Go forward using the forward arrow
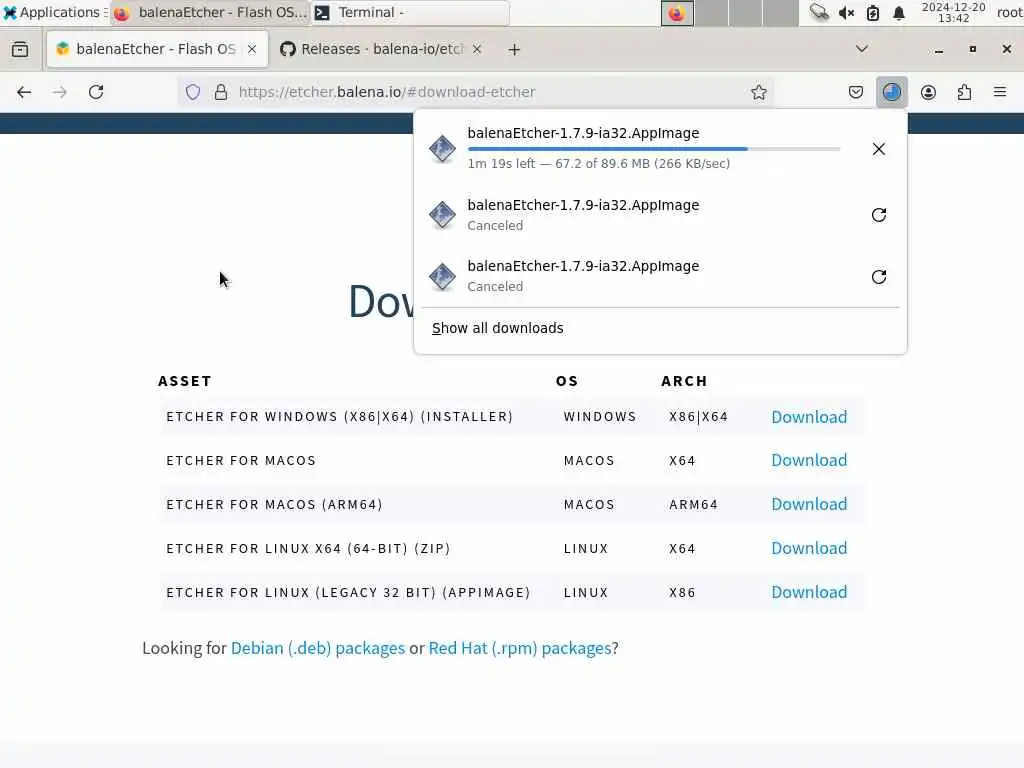This screenshot has height=768, width=1024. 59,92
